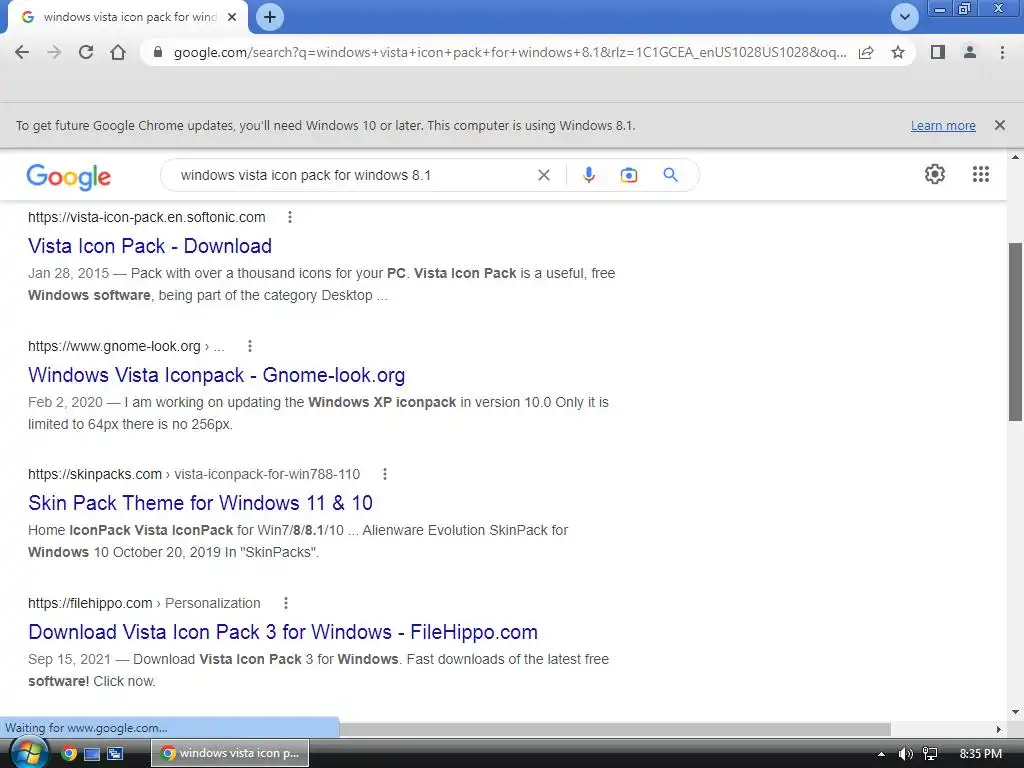Share this page from the address bar
1024x768 pixels.
coord(867,52)
